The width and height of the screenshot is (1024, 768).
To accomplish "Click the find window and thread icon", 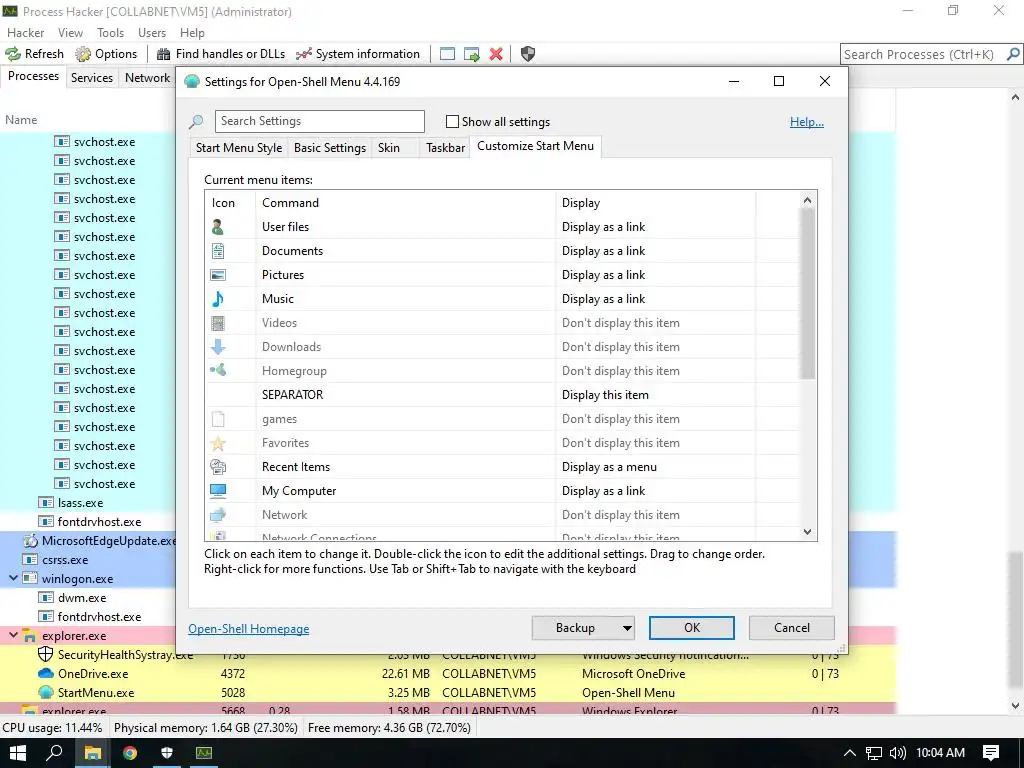I will click(472, 54).
